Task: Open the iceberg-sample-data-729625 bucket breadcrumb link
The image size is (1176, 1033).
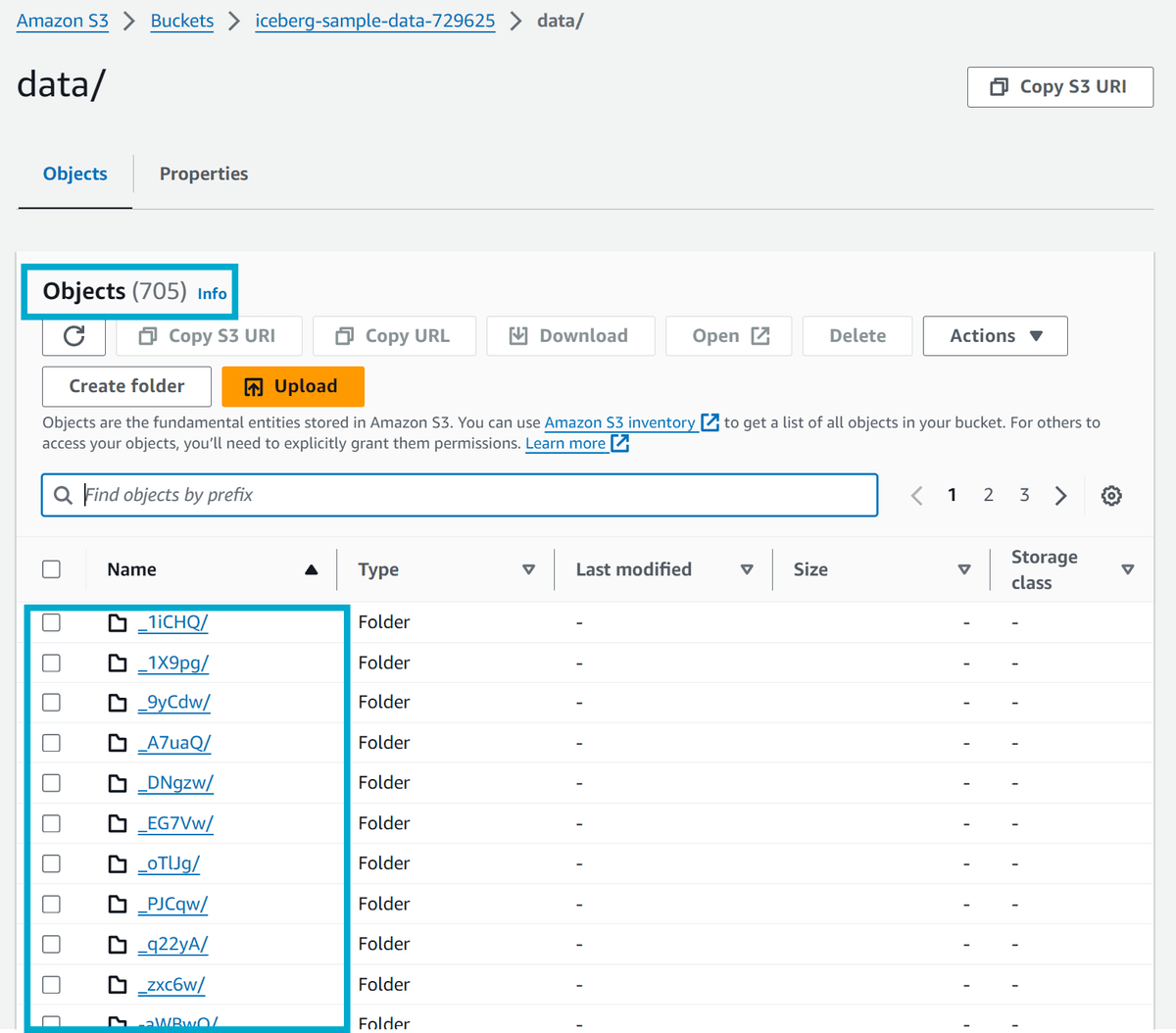Action: tap(374, 21)
